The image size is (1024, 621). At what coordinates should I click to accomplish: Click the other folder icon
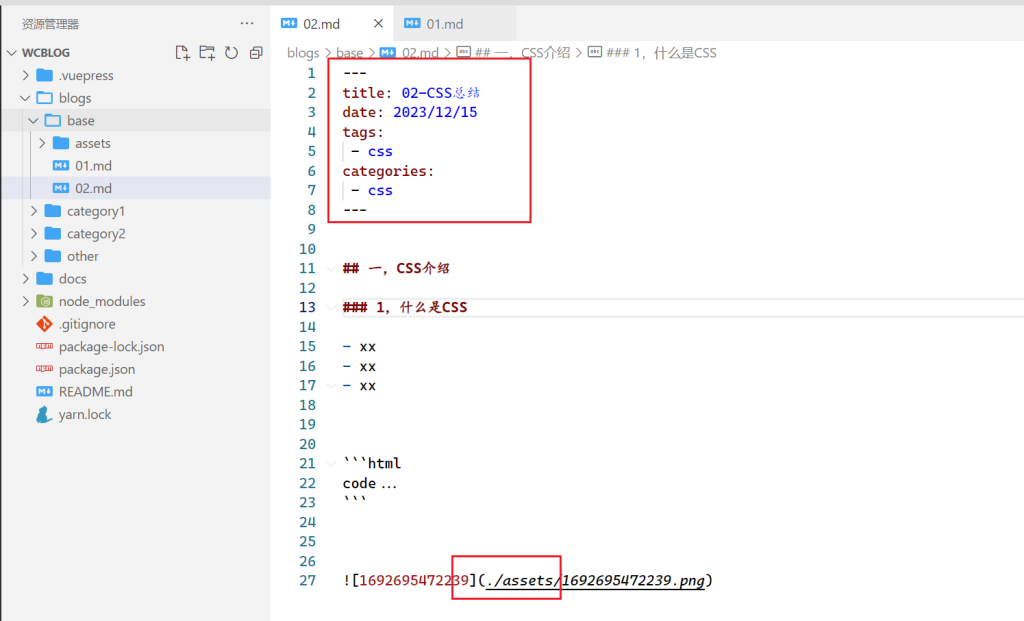pyautogui.click(x=53, y=256)
